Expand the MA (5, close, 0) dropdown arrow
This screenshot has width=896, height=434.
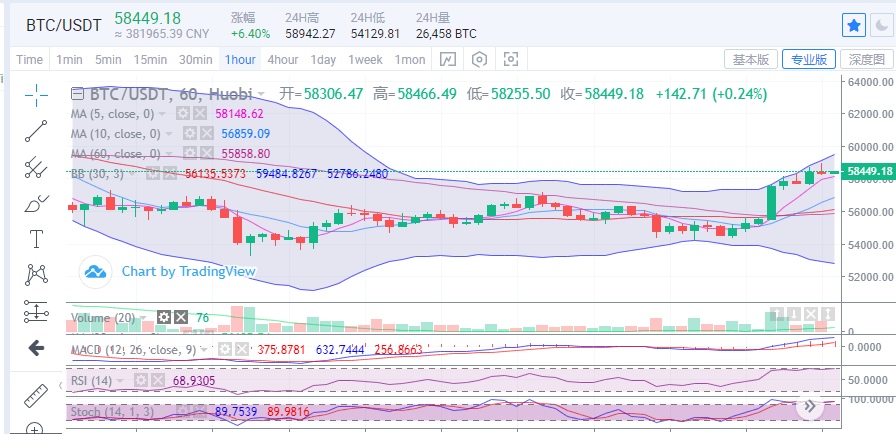pos(167,114)
